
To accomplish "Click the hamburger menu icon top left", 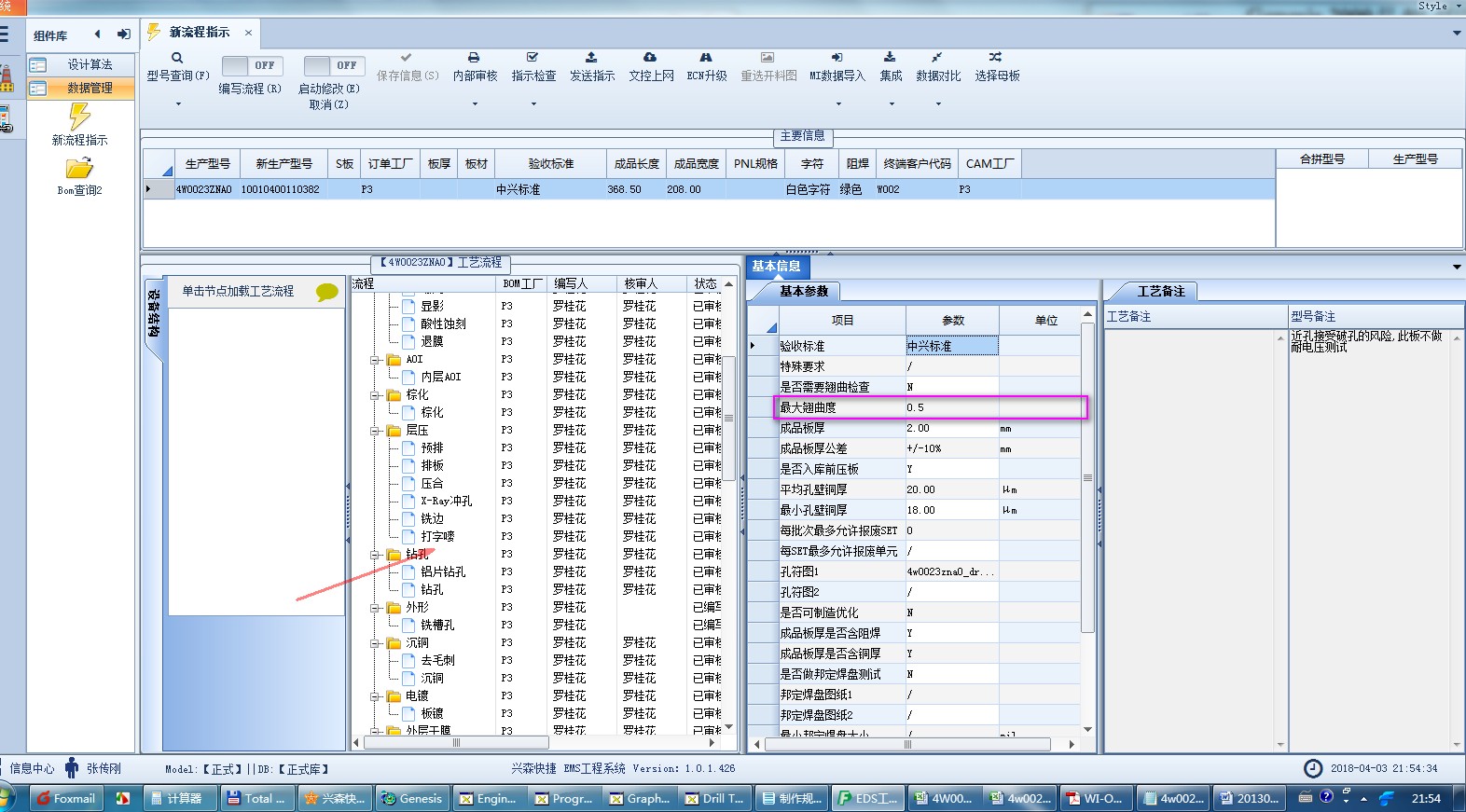I will (x=4, y=34).
